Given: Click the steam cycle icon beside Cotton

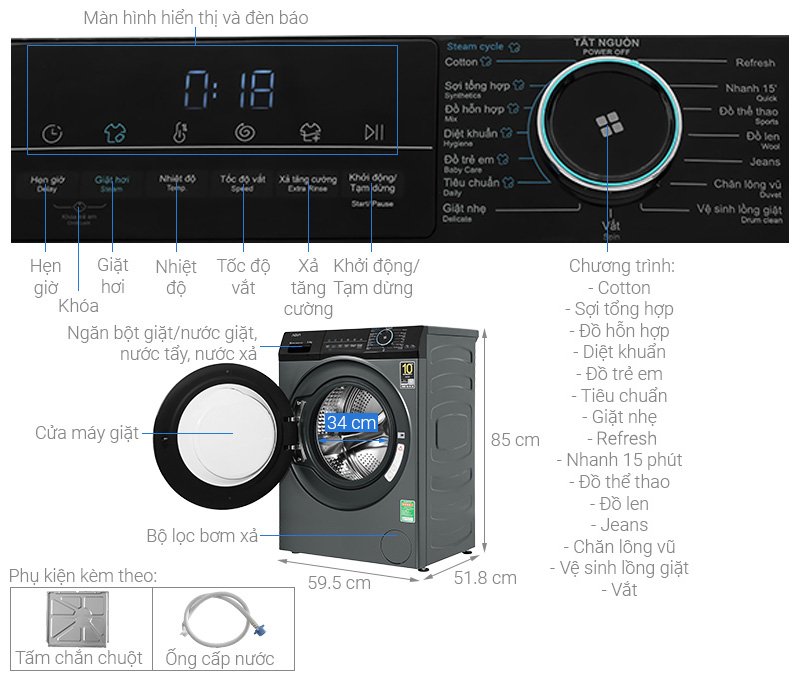Looking at the screenshot, I should 484,61.
